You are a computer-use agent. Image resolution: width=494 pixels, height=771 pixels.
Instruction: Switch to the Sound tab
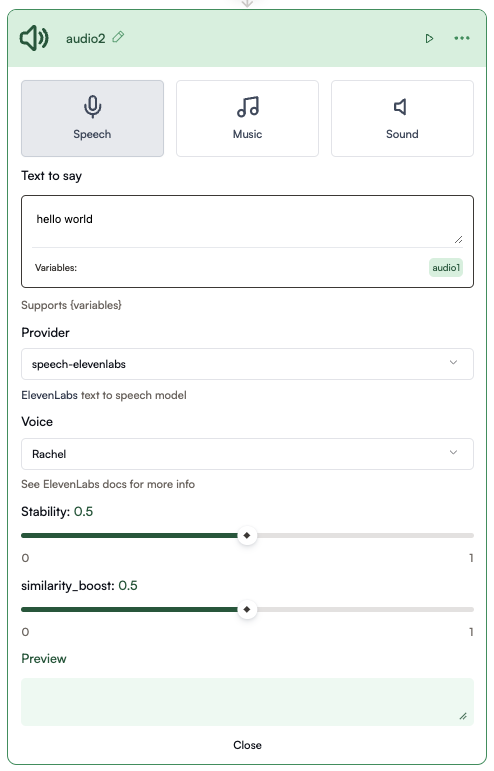(x=402, y=119)
